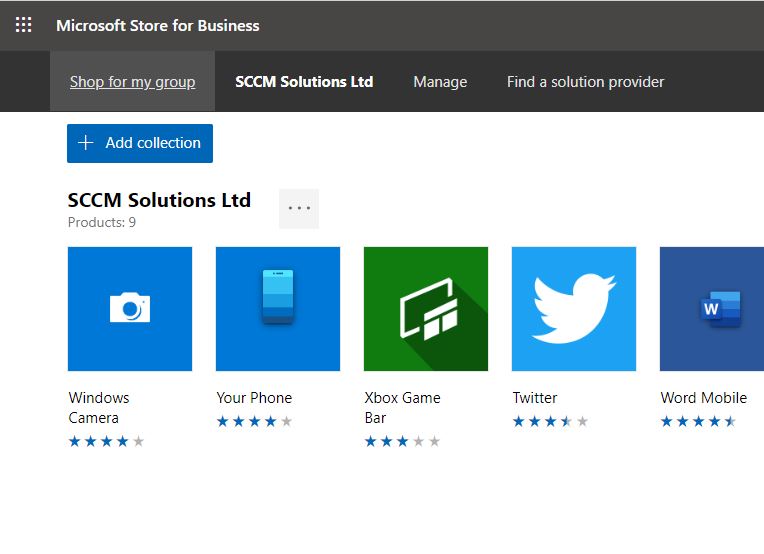
Task: Click the Twitter star rating
Action: coord(550,422)
